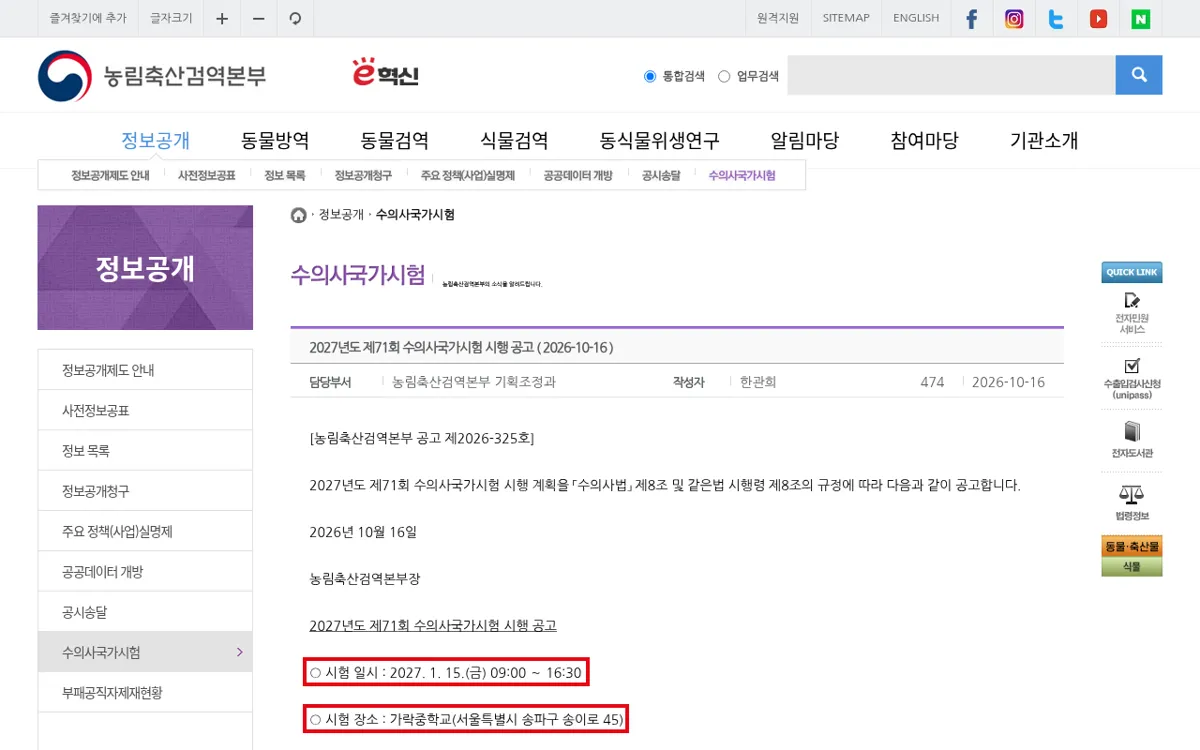This screenshot has height=750, width=1200.
Task: Open 동물검역 main menu
Action: pyautogui.click(x=395, y=141)
